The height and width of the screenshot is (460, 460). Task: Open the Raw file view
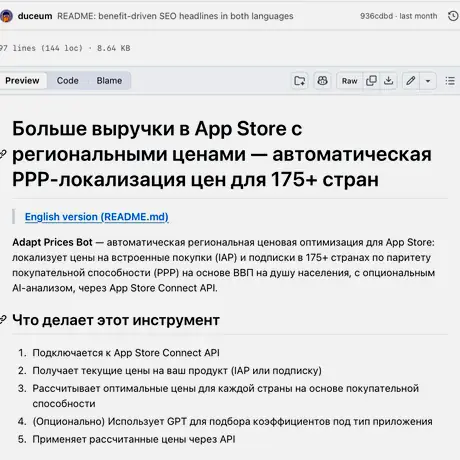click(349, 81)
